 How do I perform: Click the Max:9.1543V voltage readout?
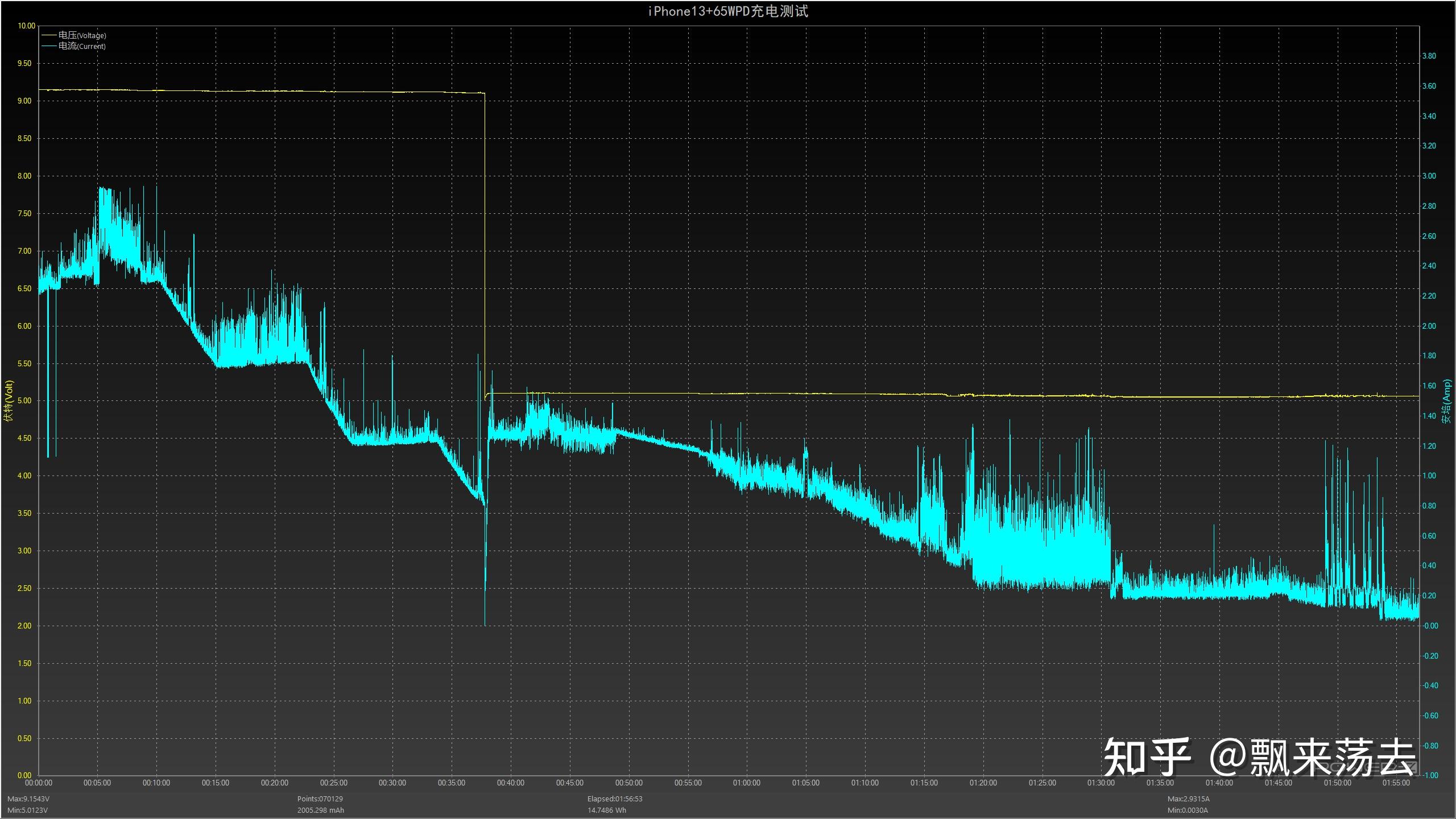coord(28,799)
